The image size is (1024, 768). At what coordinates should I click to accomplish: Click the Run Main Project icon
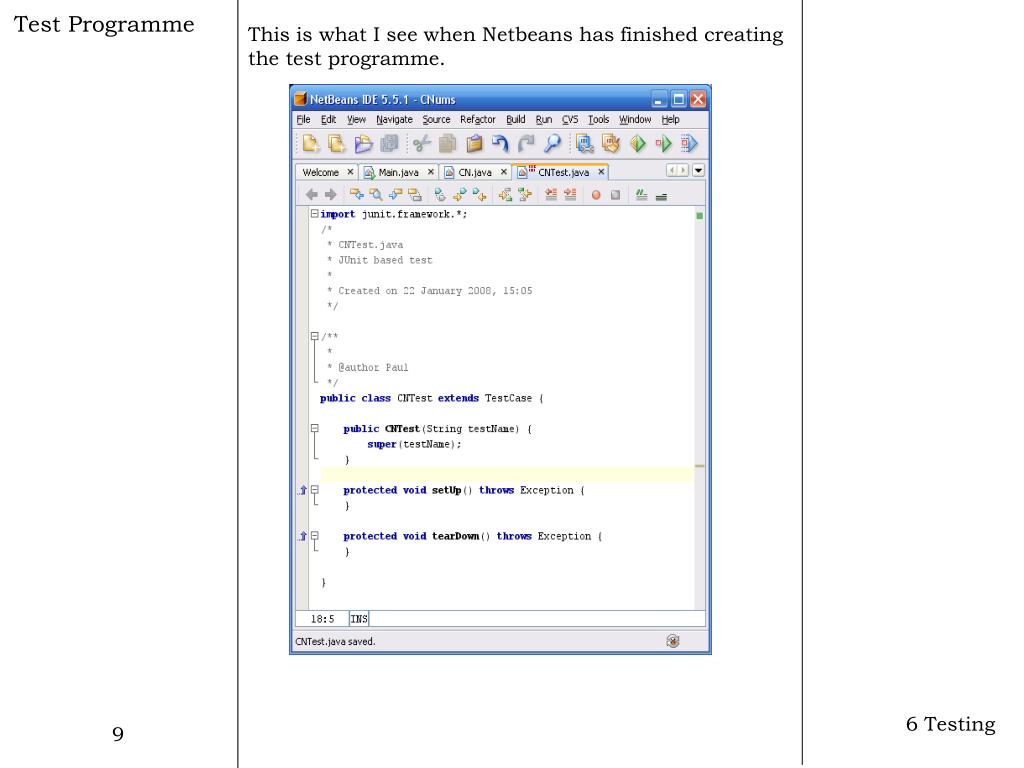pyautogui.click(x=637, y=143)
